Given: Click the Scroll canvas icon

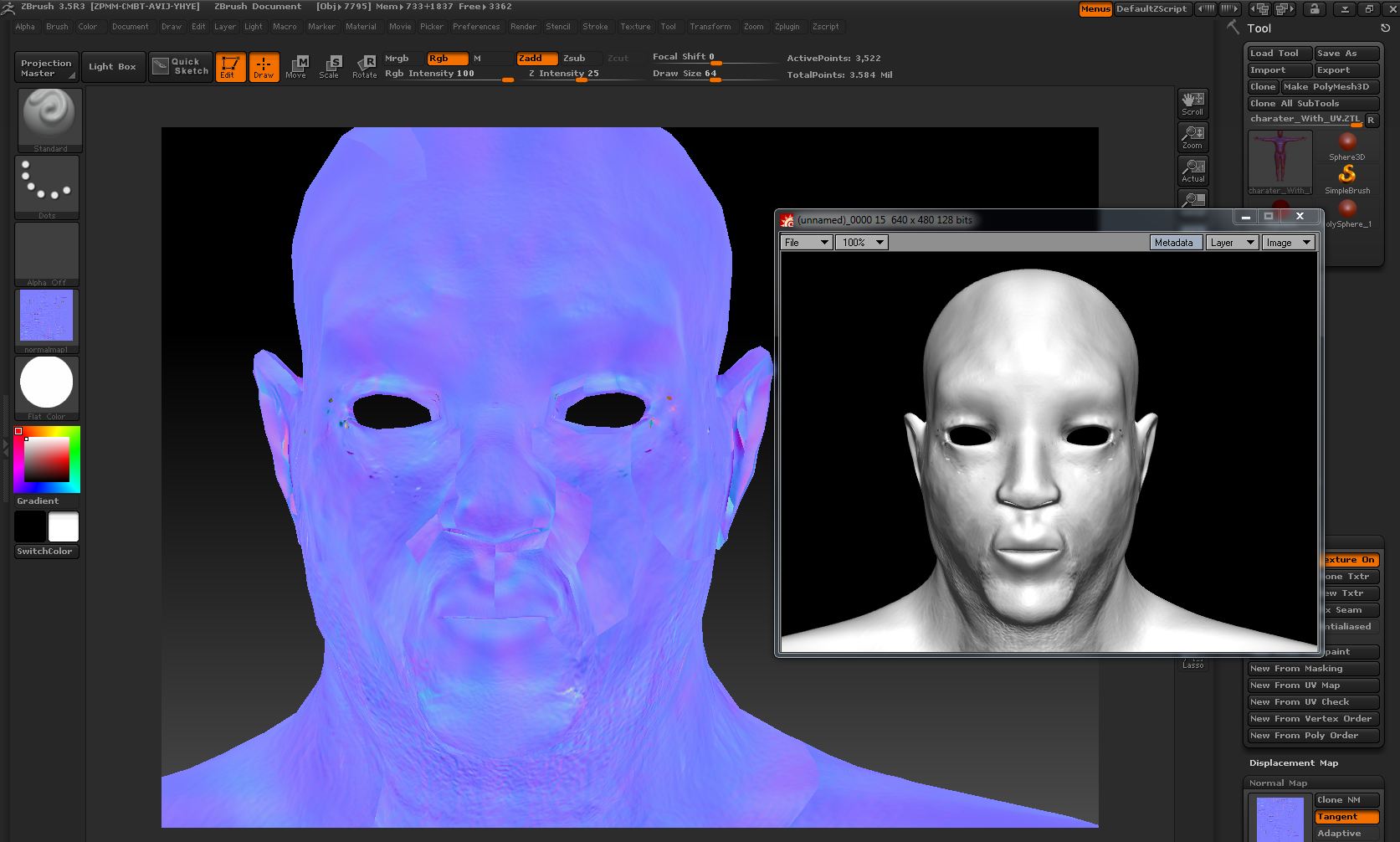Looking at the screenshot, I should [x=1192, y=104].
